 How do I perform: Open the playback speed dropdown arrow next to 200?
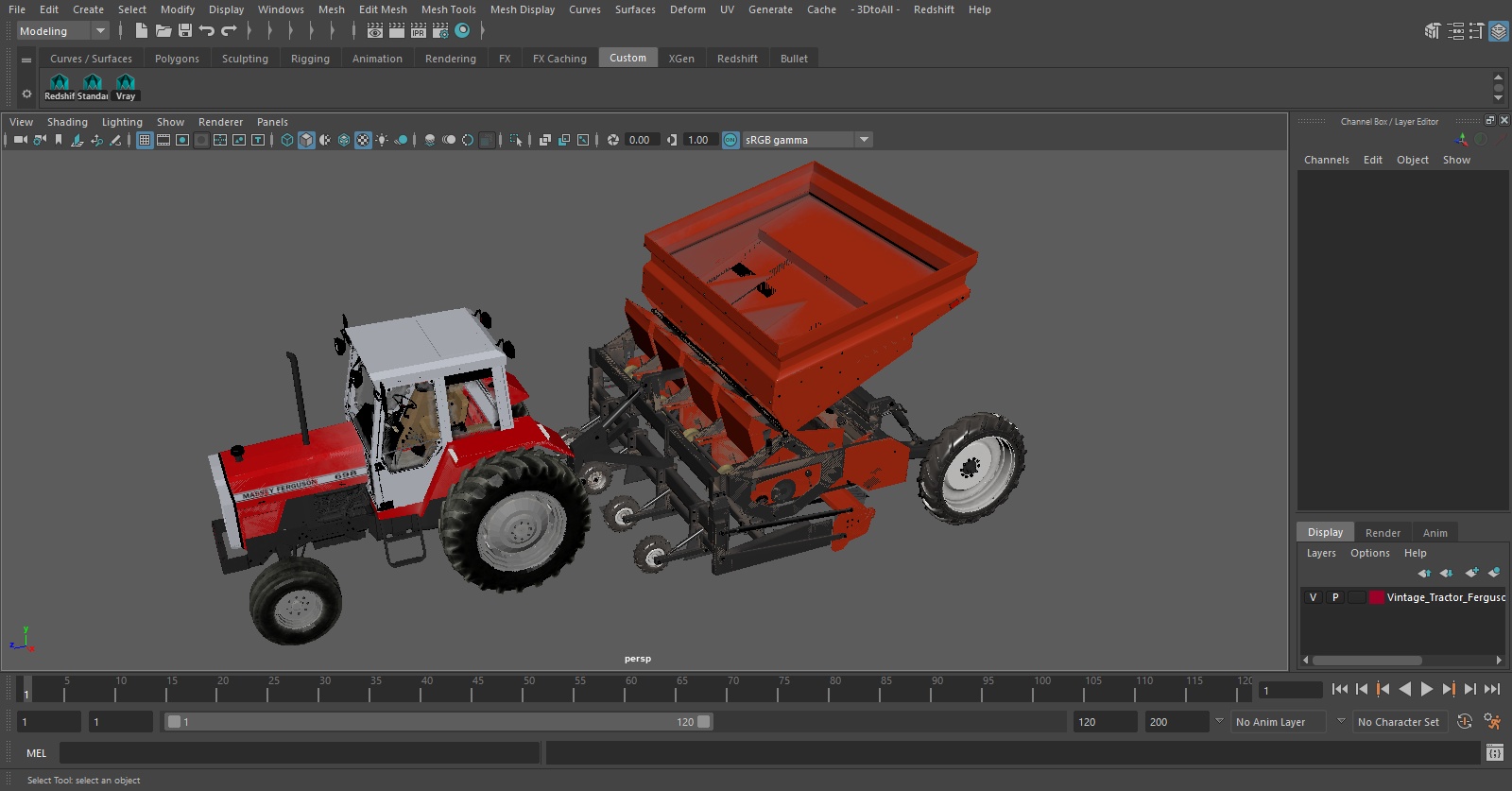pos(1219,721)
